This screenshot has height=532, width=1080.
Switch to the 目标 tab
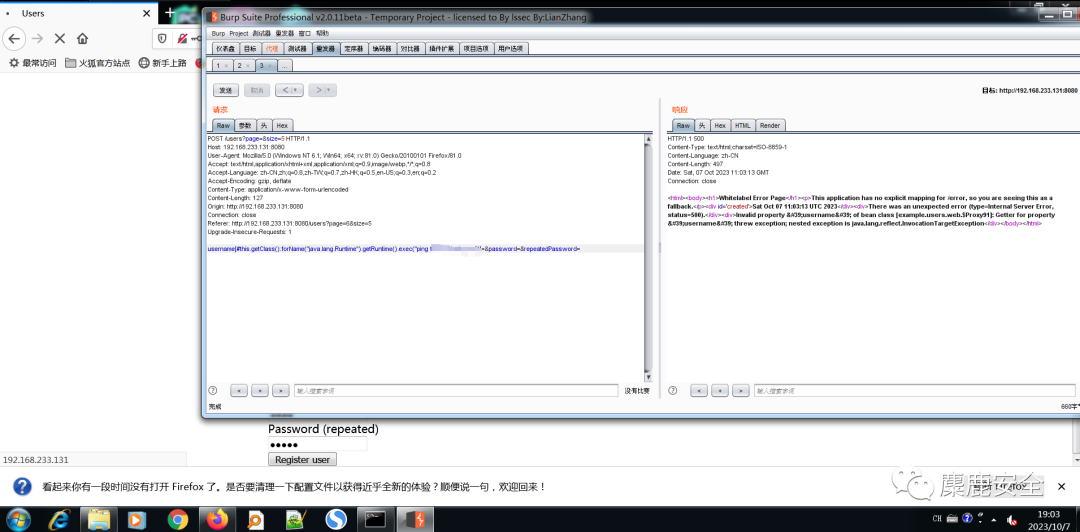click(250, 48)
